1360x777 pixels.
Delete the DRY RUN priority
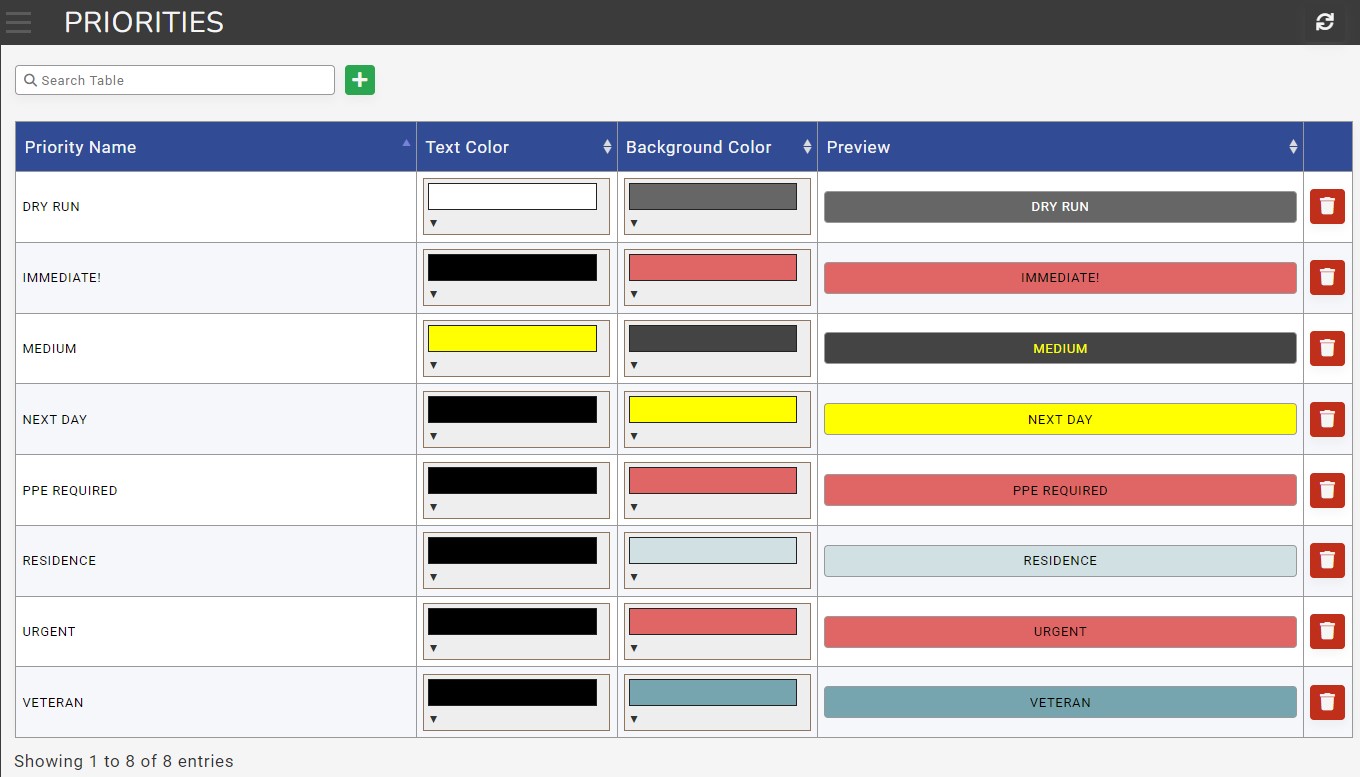pyautogui.click(x=1327, y=206)
